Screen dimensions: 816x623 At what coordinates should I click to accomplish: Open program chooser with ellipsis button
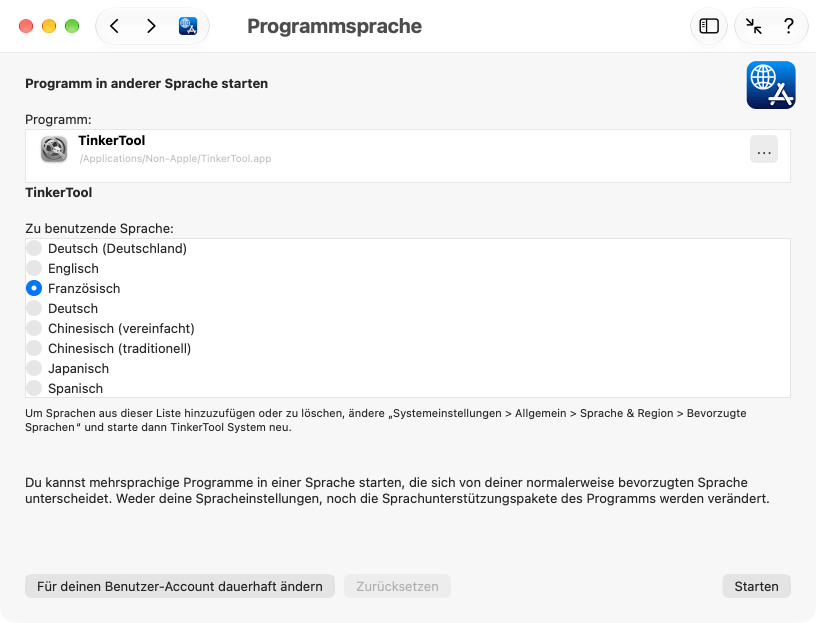[763, 149]
